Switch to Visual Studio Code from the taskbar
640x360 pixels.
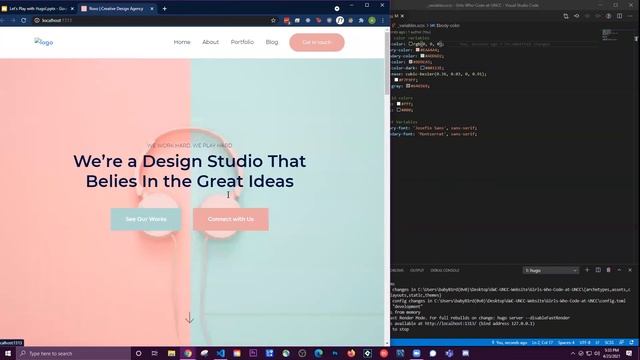[x=220, y=353]
